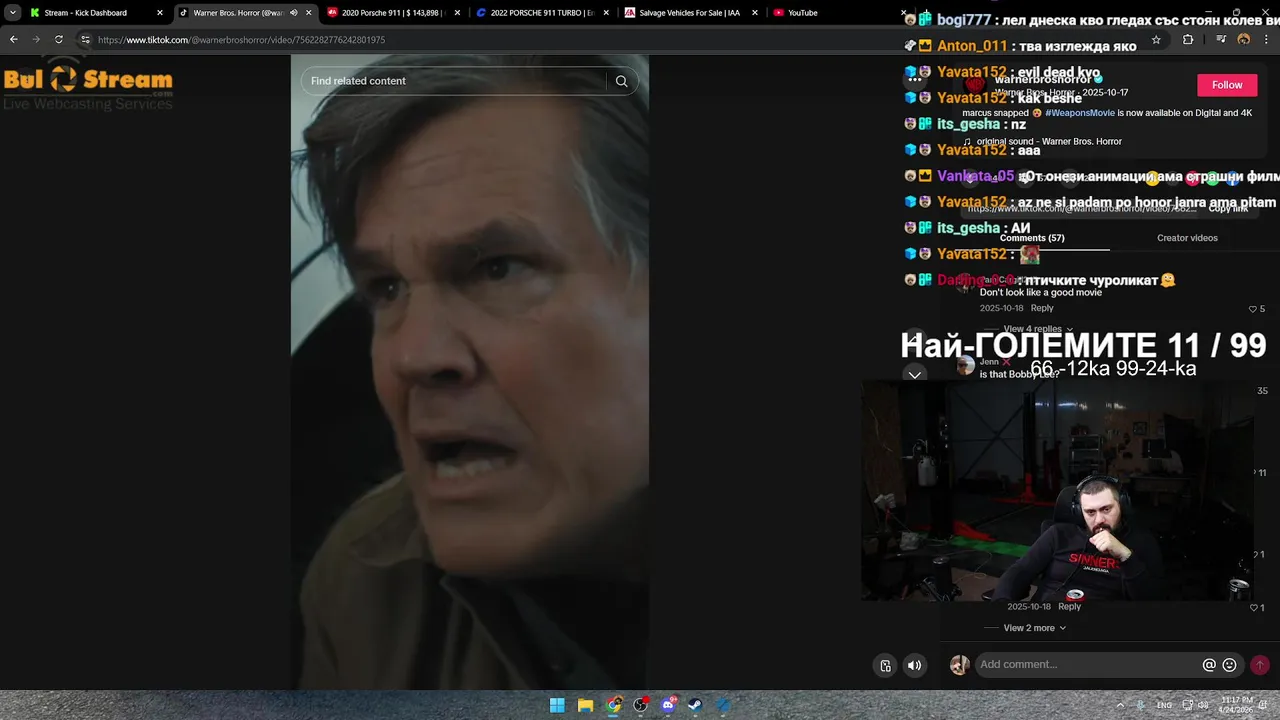The width and height of the screenshot is (1280, 720).
Task: Switch to the Comments (57) tab
Action: (x=1032, y=238)
